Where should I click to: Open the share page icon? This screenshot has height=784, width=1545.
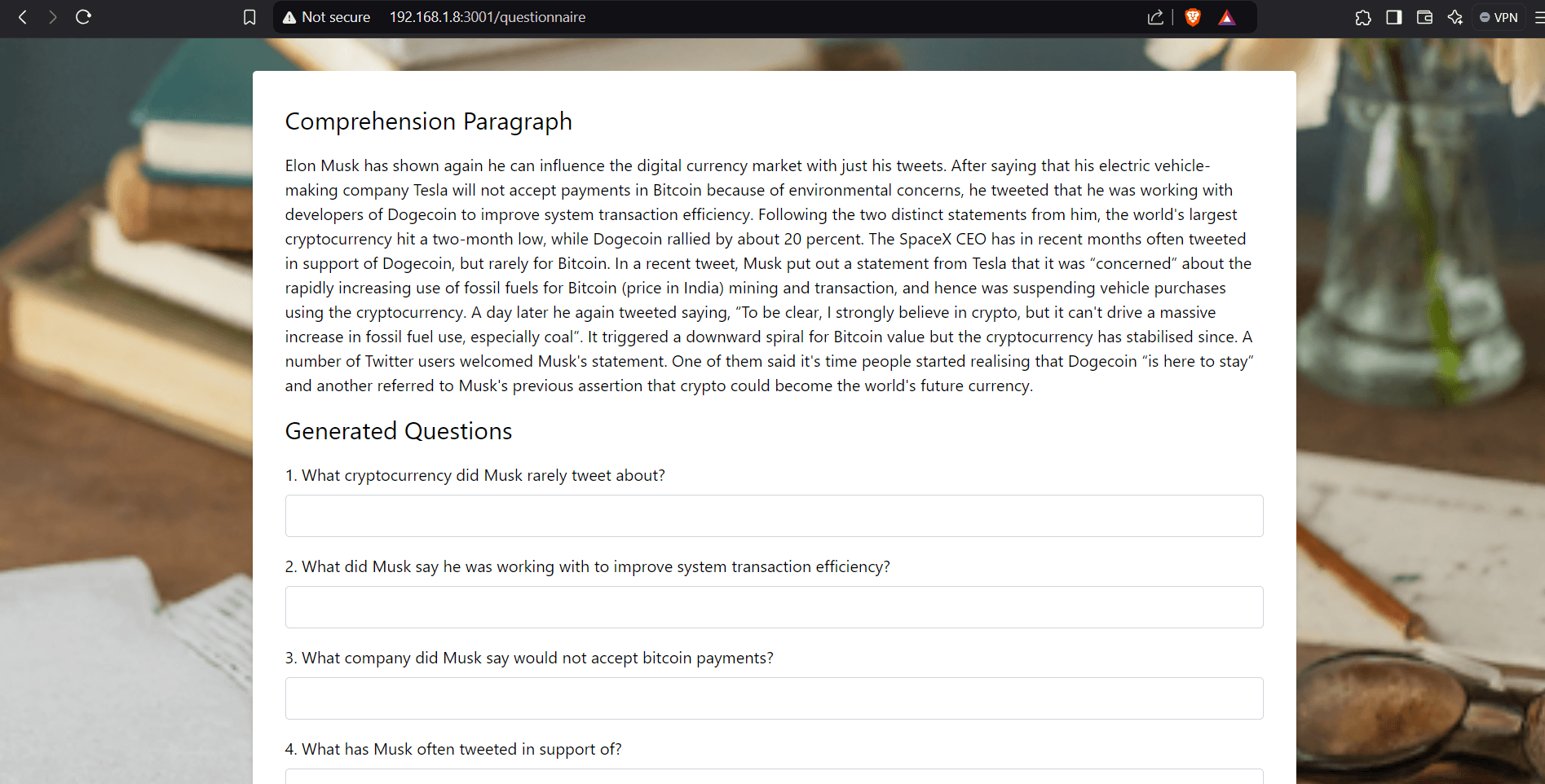tap(1155, 17)
